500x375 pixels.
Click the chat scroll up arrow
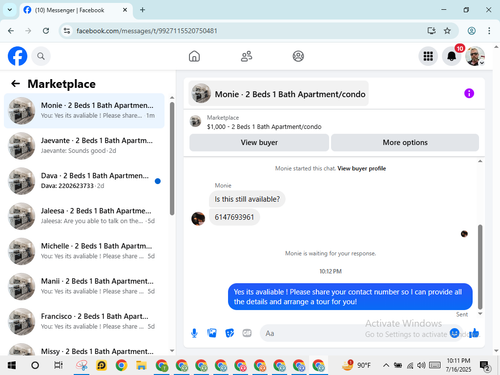(480, 161)
